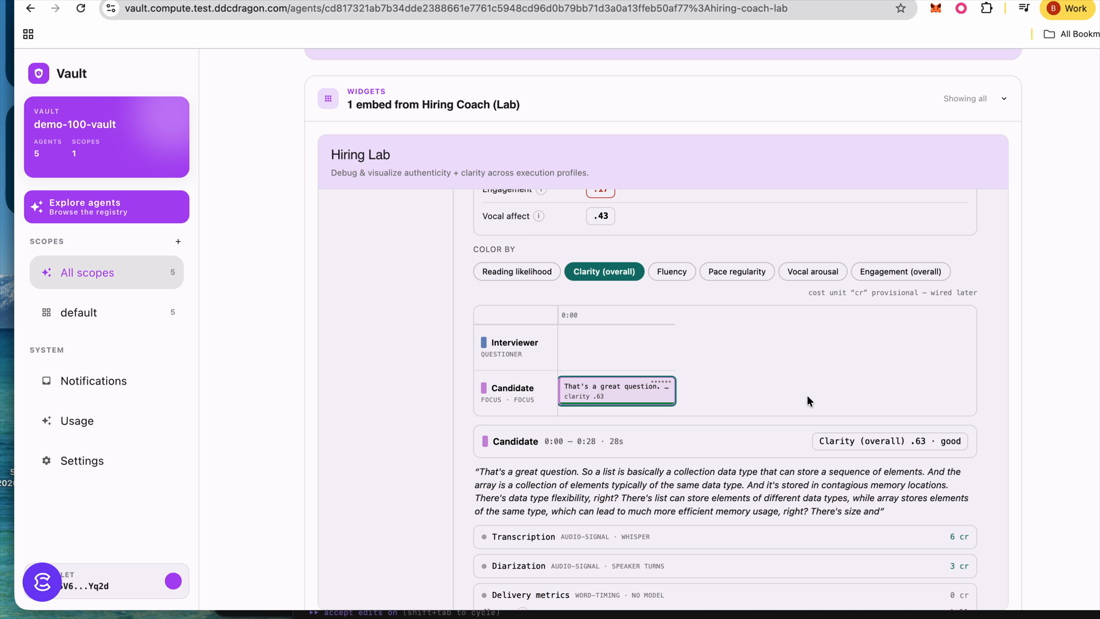Image resolution: width=1100 pixels, height=619 pixels.
Task: Click the Notifications icon
Action: (46, 381)
